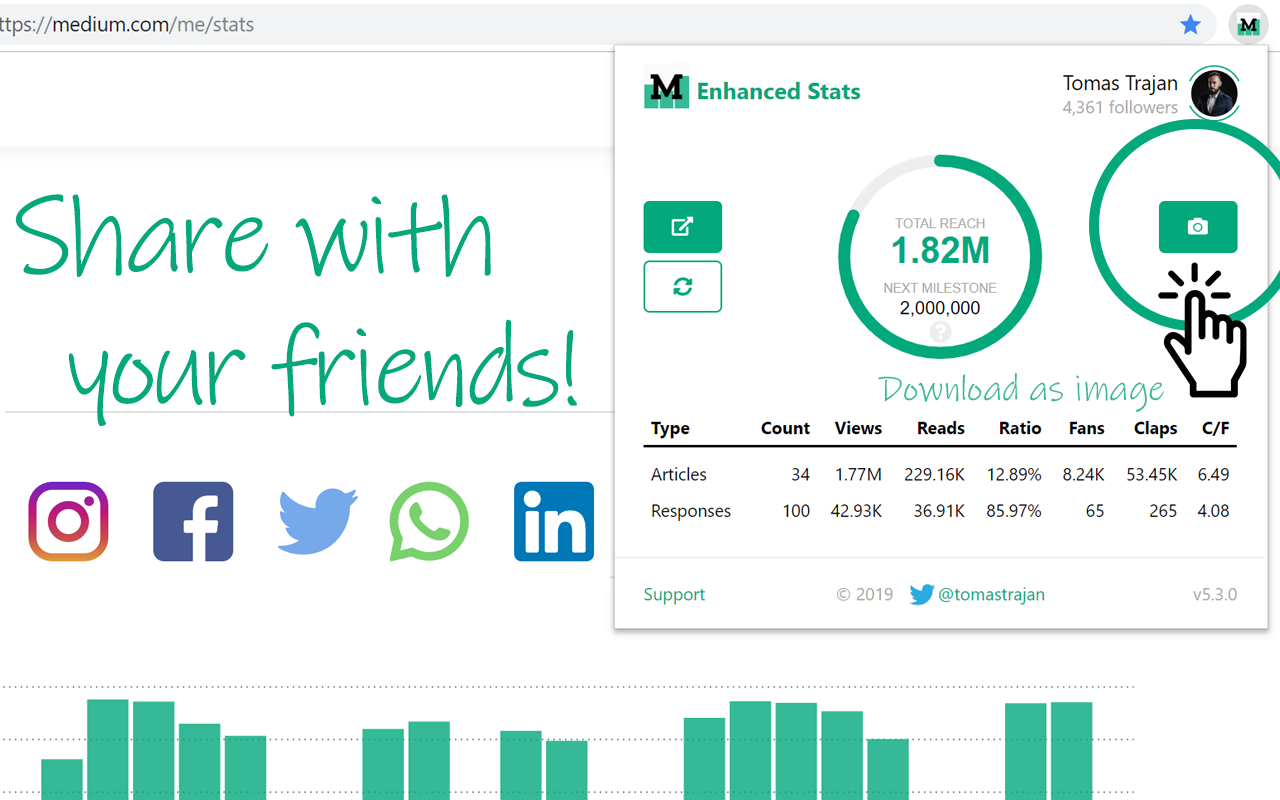Image resolution: width=1280 pixels, height=800 pixels.
Task: Click the 6.49 articles C/F value
Action: pos(1213,474)
